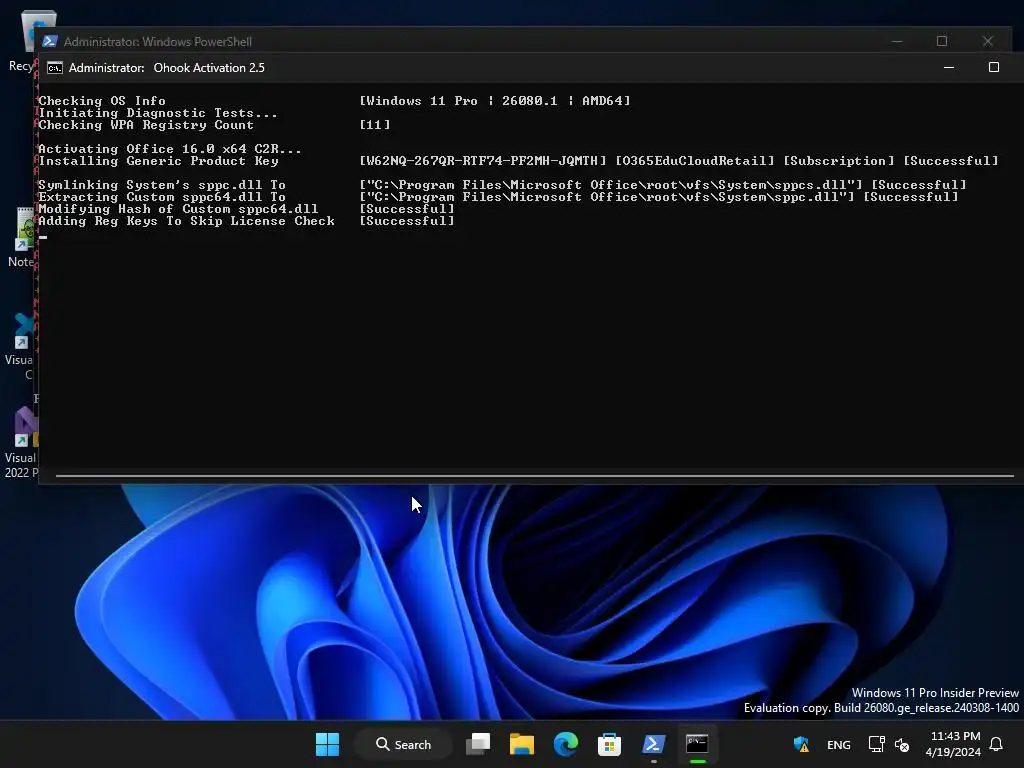This screenshot has width=1024, height=768.
Task: Click the "Activating Office 16.0 x64 C2R..." line
Action: pyautogui.click(x=170, y=149)
